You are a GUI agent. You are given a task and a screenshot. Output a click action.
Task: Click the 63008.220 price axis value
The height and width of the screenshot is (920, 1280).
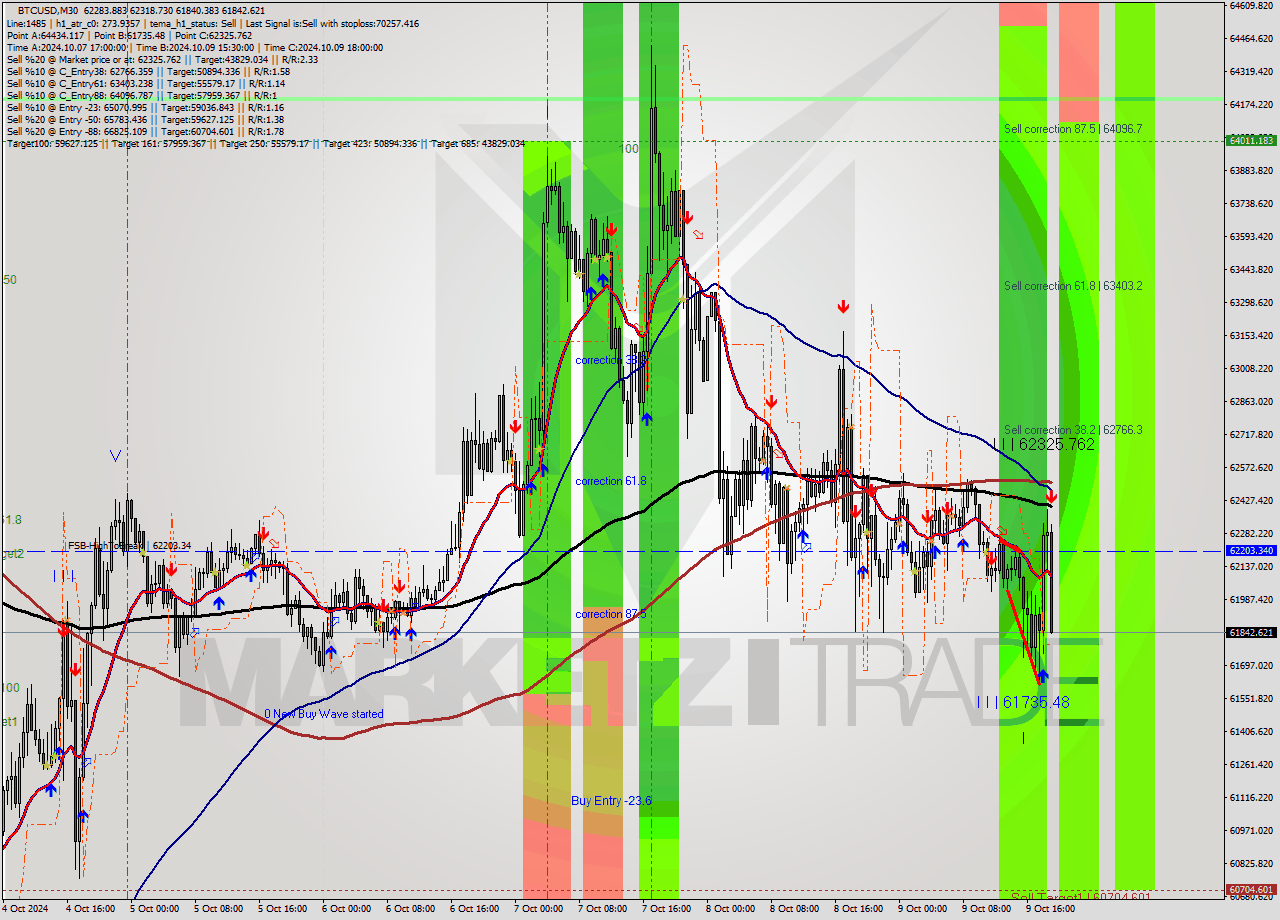tap(1250, 368)
